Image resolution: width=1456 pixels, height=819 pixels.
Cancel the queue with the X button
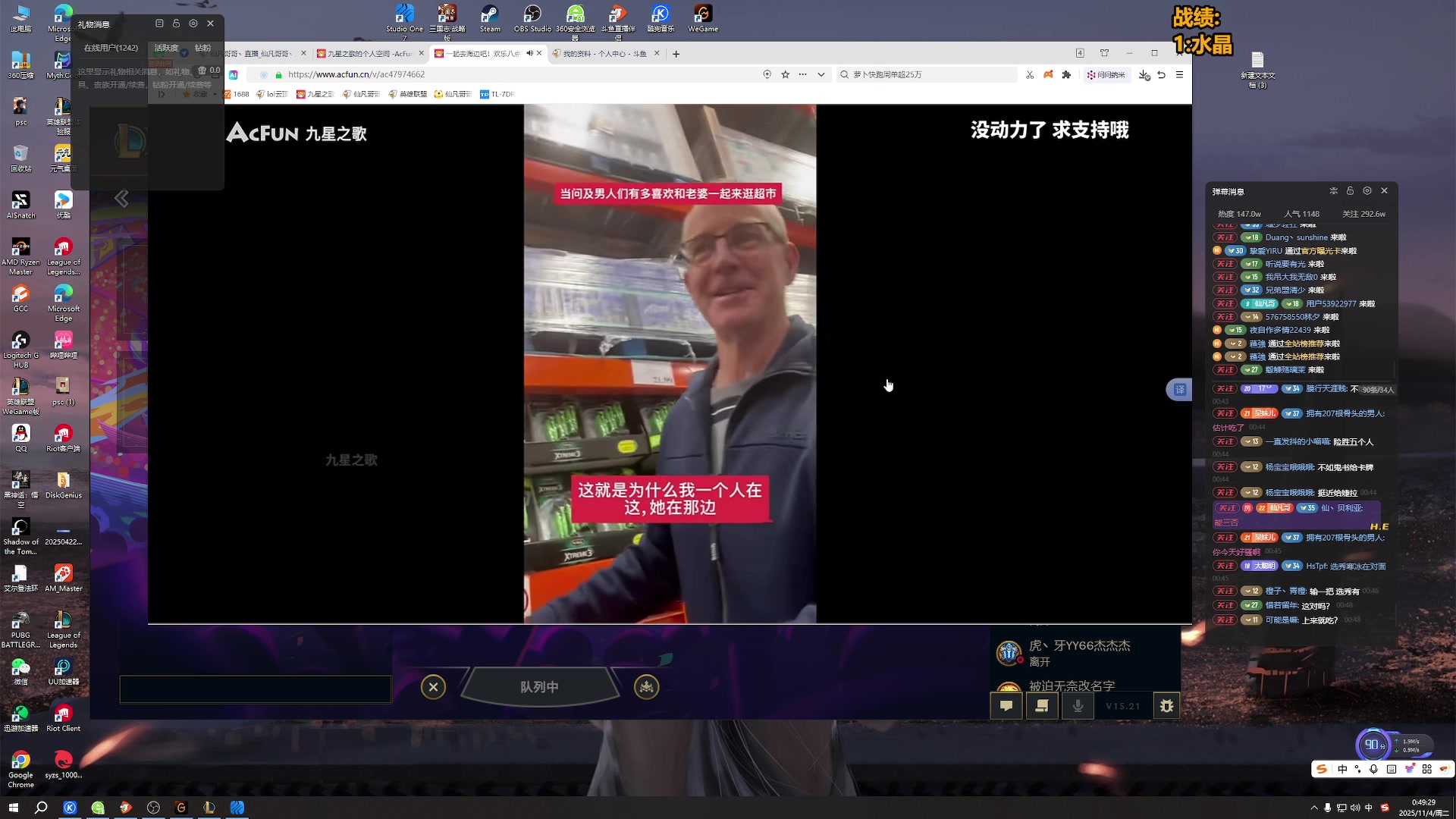point(433,687)
